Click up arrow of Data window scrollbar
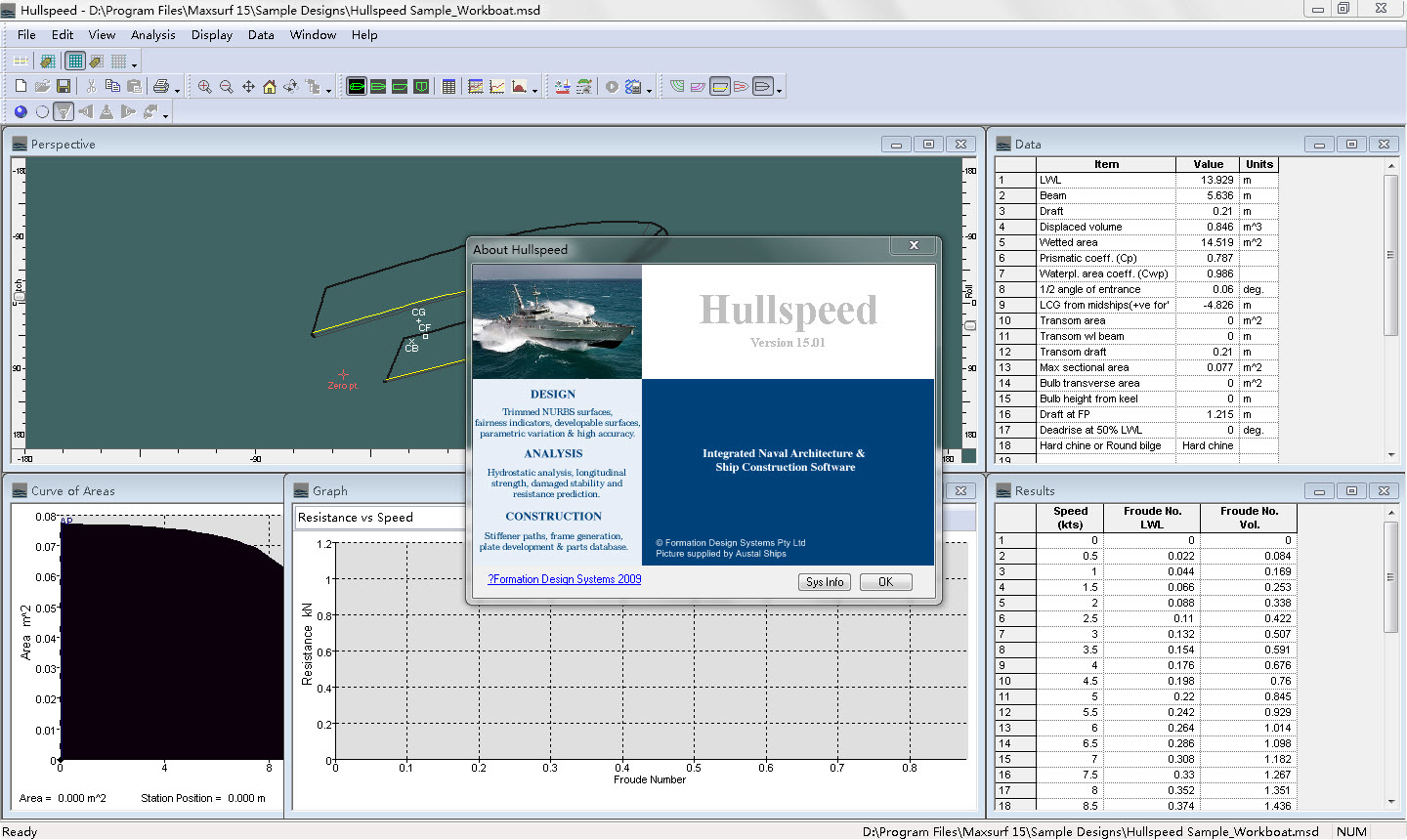Screen dimensions: 1407x840 [1390, 165]
